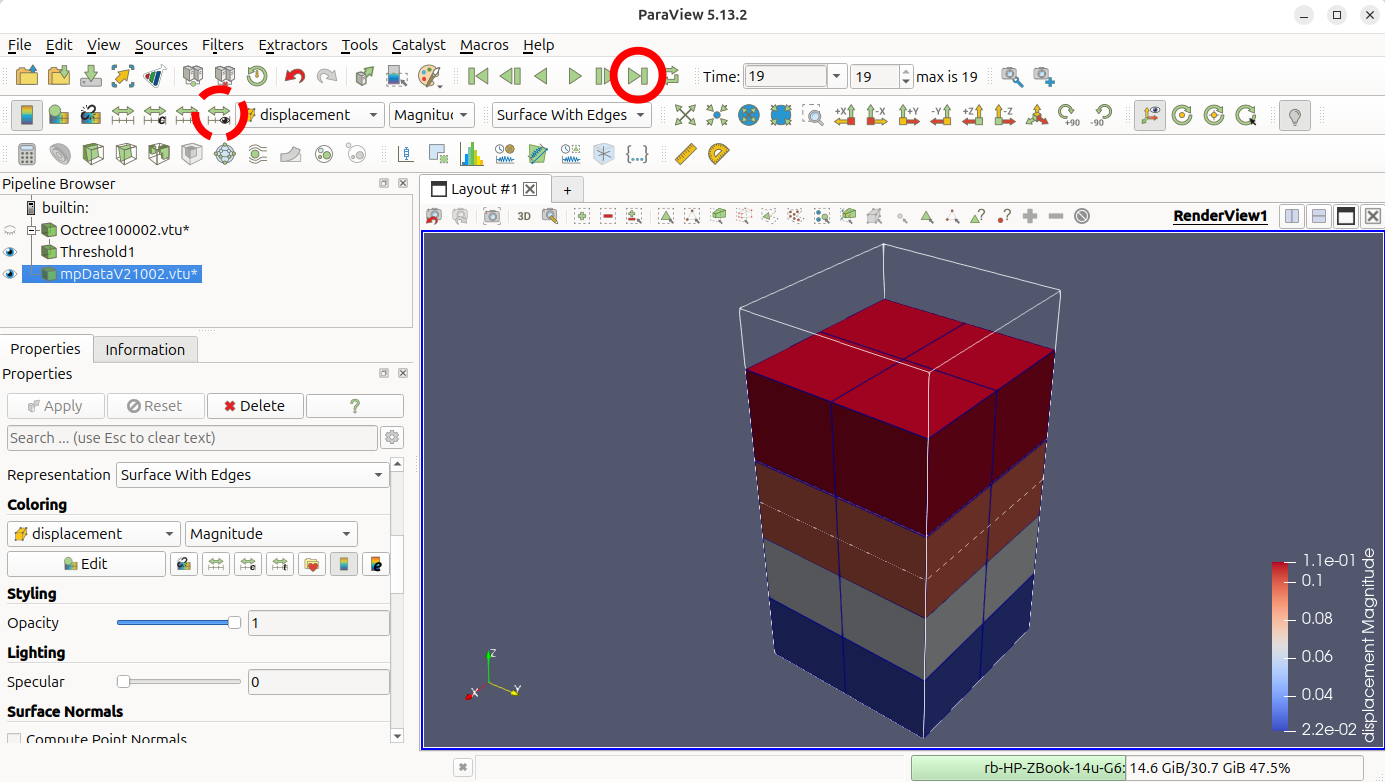Split RenderView1 vertically

click(x=1319, y=216)
